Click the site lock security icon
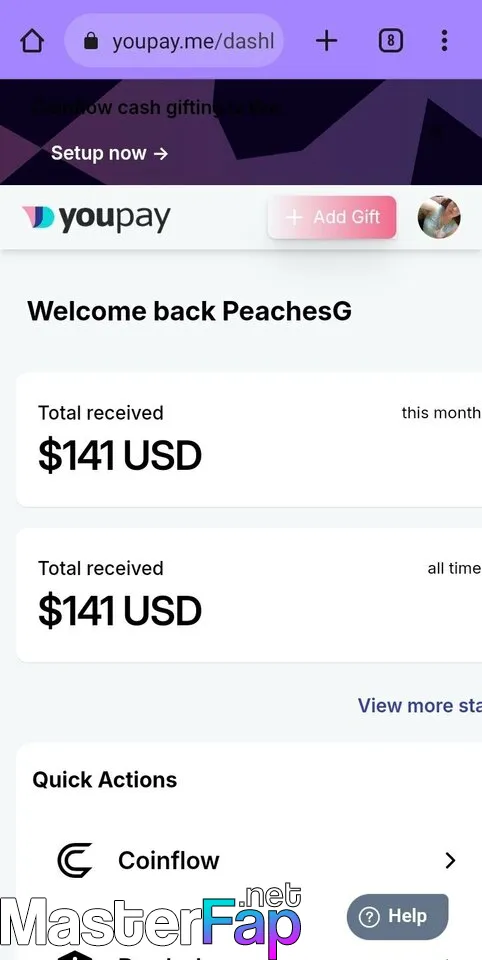 tap(91, 41)
